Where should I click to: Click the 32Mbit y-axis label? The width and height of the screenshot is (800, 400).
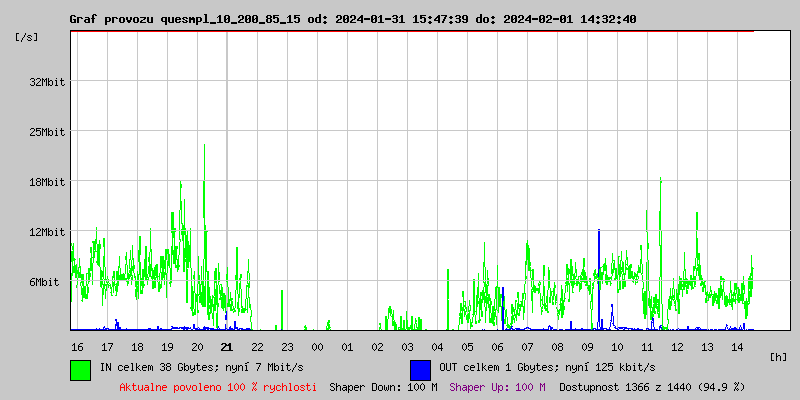47,82
